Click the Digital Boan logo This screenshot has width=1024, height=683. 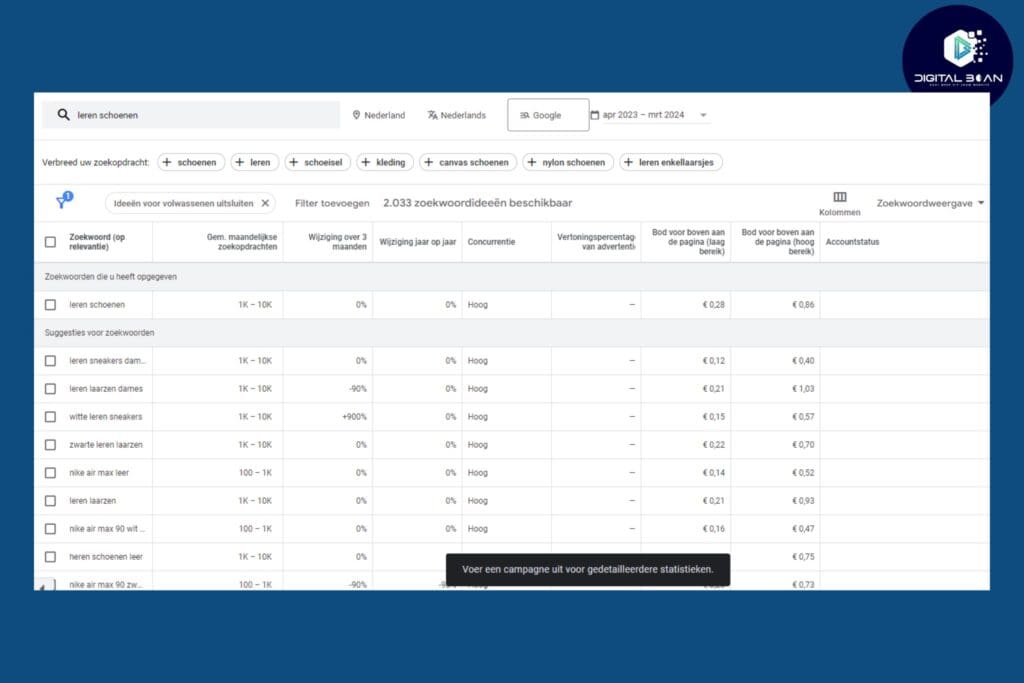(x=957, y=56)
